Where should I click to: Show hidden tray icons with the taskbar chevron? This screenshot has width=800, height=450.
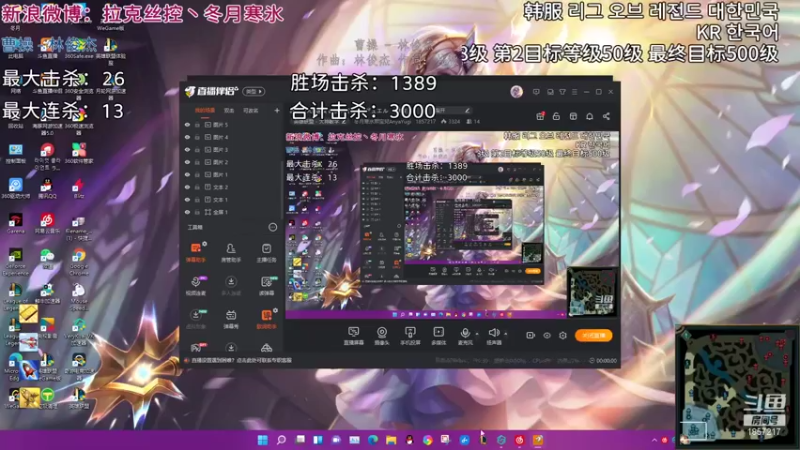[x=654, y=440]
